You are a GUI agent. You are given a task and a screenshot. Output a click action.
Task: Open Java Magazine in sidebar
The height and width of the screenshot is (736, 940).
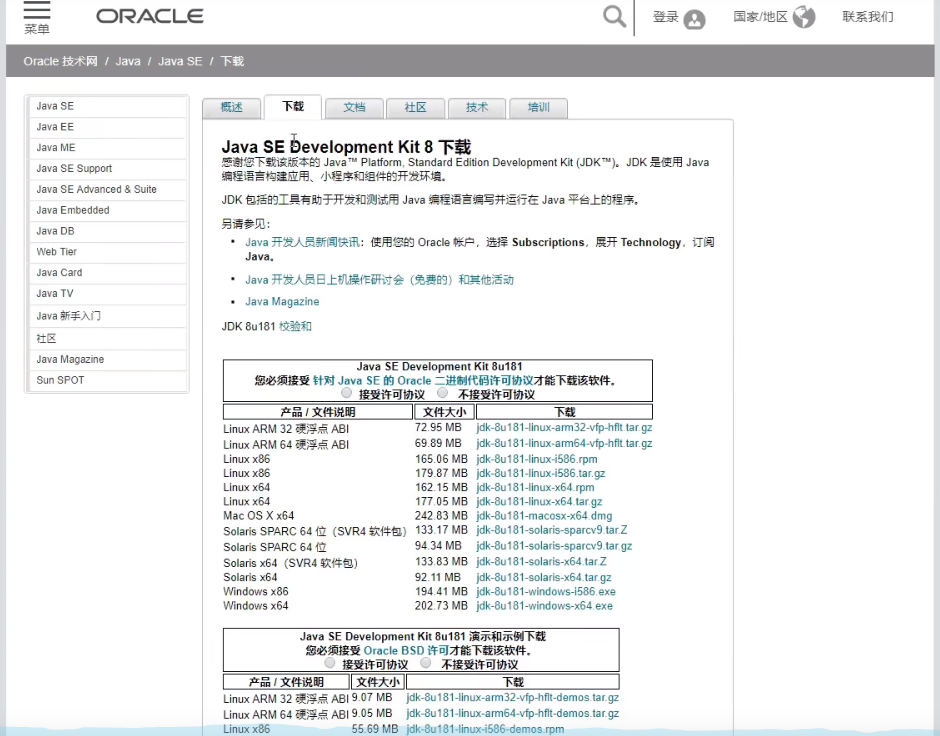click(x=108, y=360)
